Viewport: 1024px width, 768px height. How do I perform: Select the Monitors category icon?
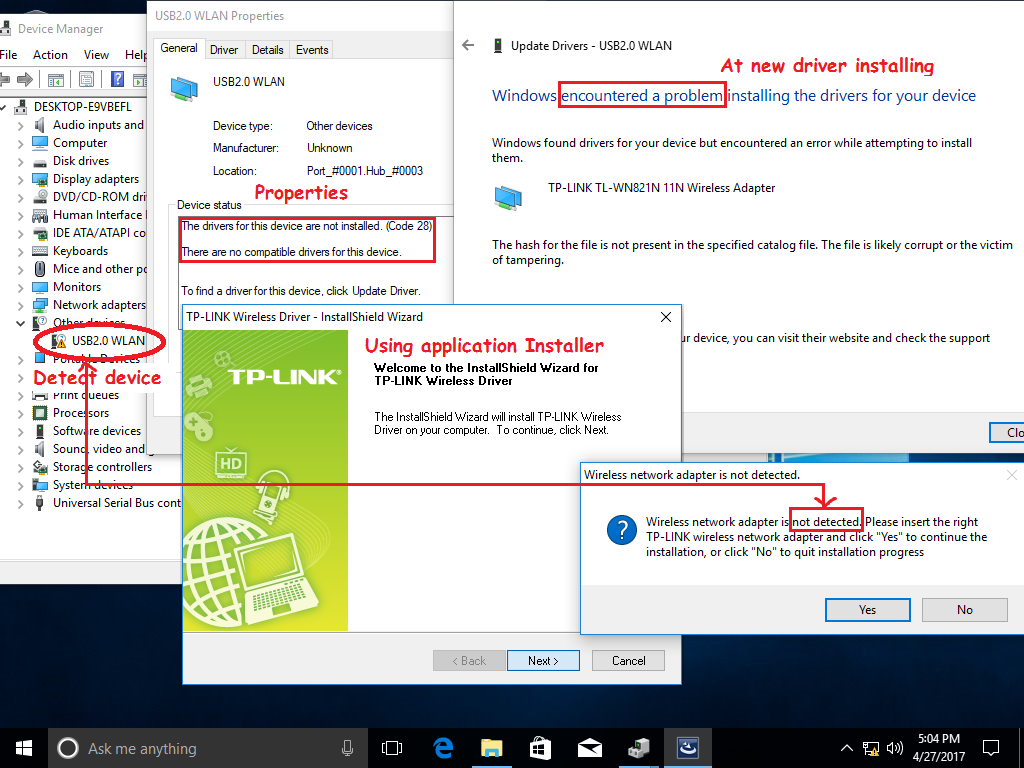click(40, 287)
